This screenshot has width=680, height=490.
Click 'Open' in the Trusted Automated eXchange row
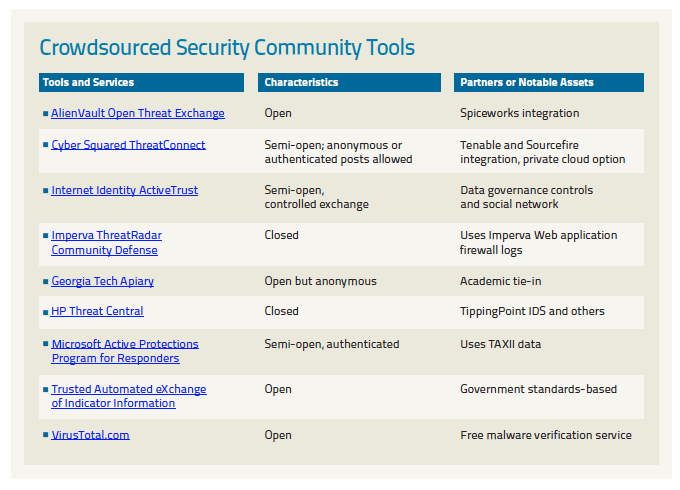pos(278,389)
